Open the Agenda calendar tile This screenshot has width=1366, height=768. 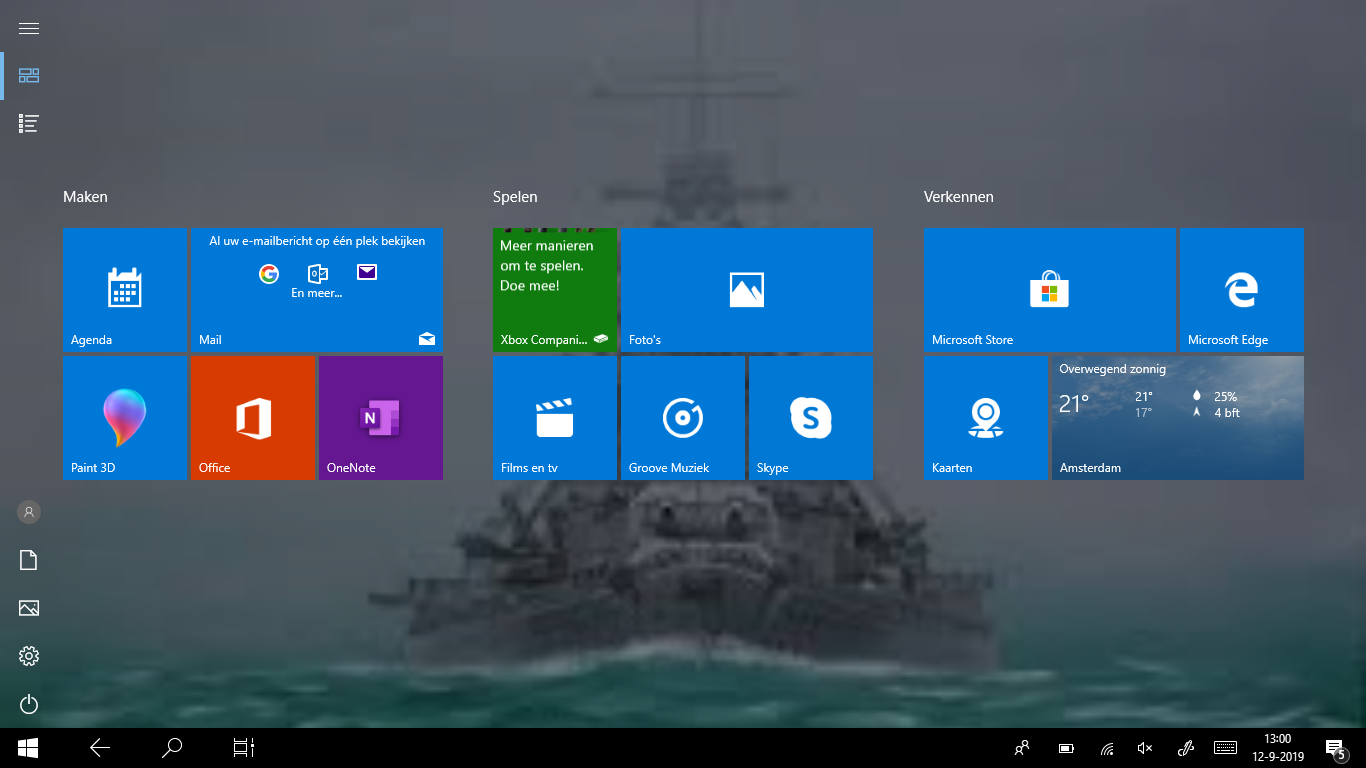(x=125, y=289)
